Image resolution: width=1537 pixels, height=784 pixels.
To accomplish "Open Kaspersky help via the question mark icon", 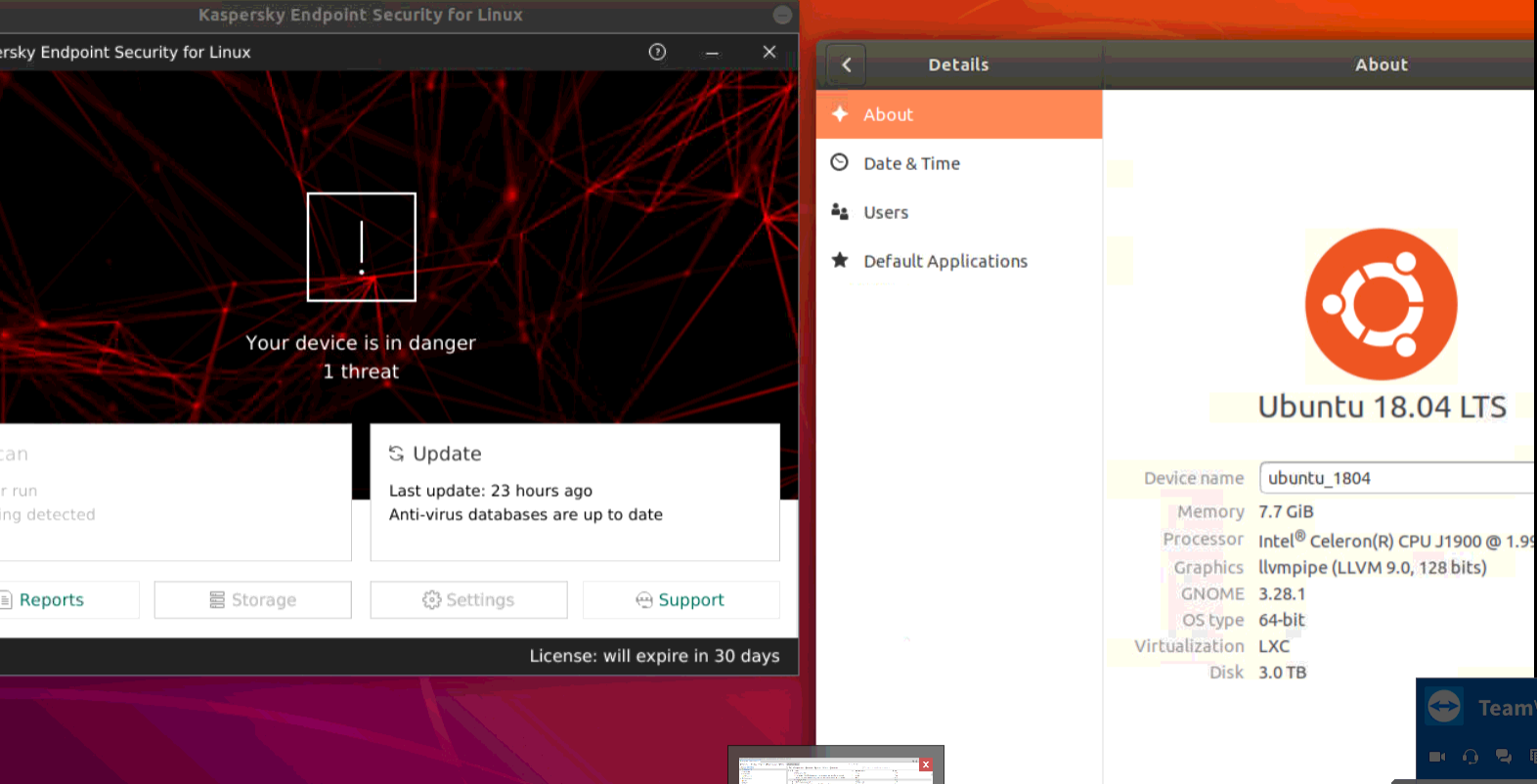I will tap(657, 52).
